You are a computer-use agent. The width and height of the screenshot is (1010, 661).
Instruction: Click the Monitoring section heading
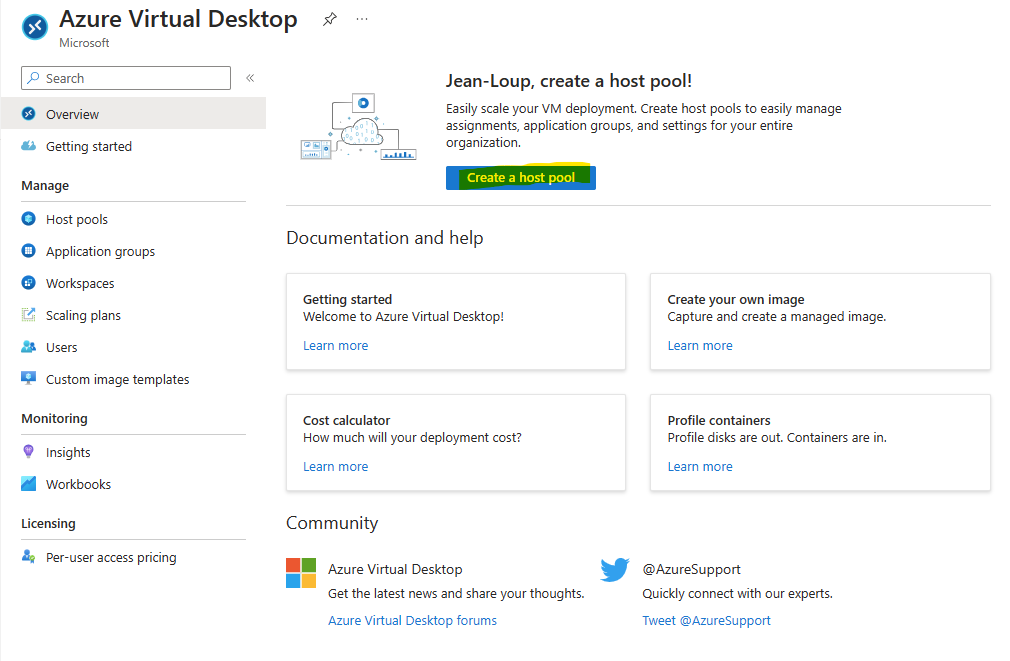click(x=54, y=418)
